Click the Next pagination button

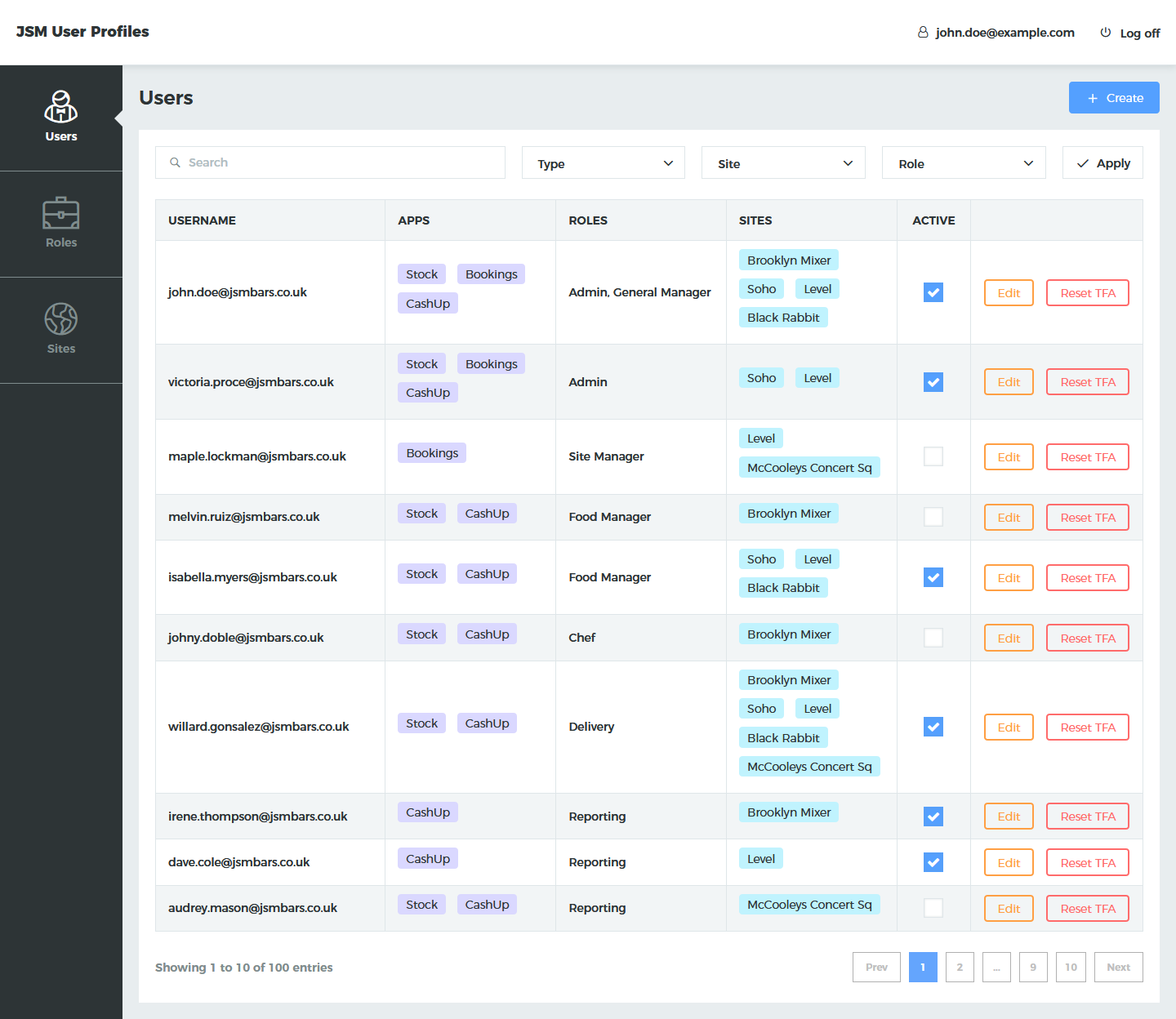1118,968
